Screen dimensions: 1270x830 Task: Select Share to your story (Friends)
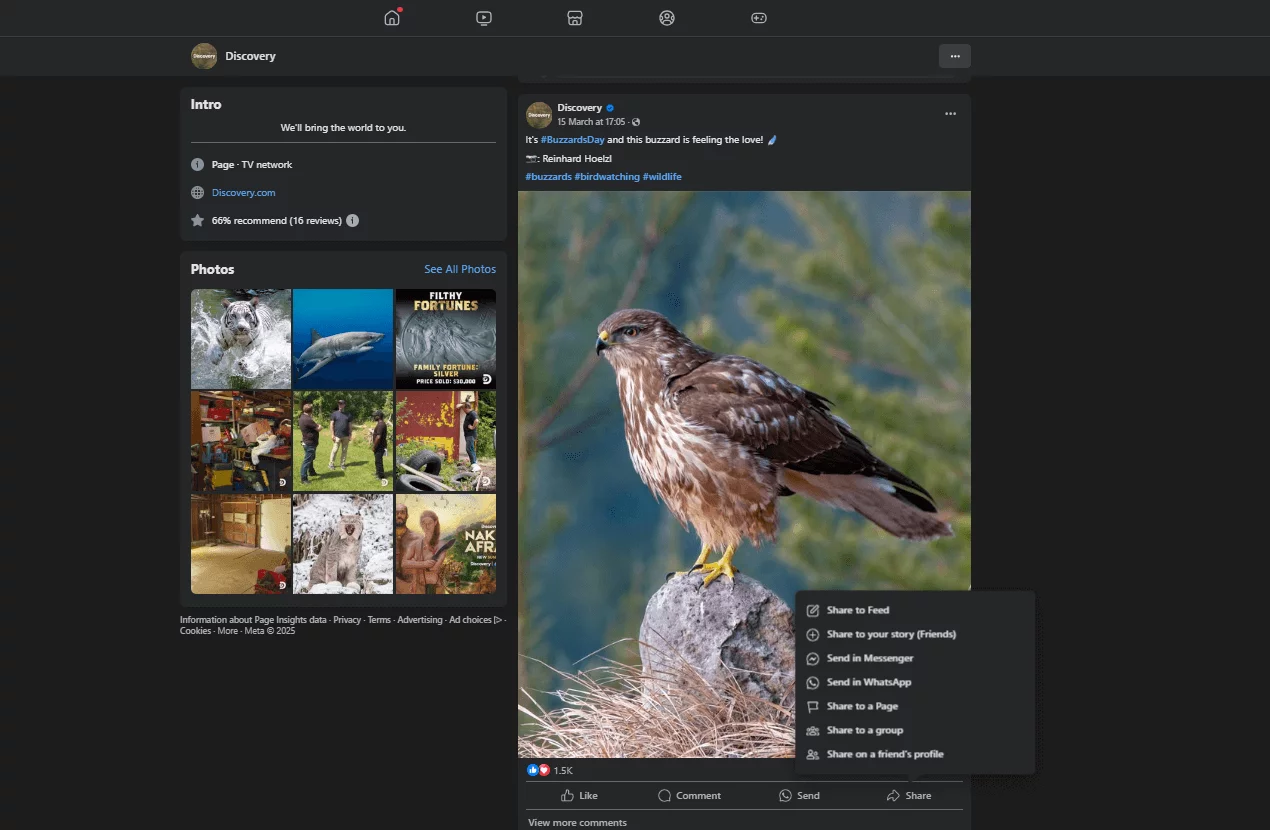[x=915, y=634]
